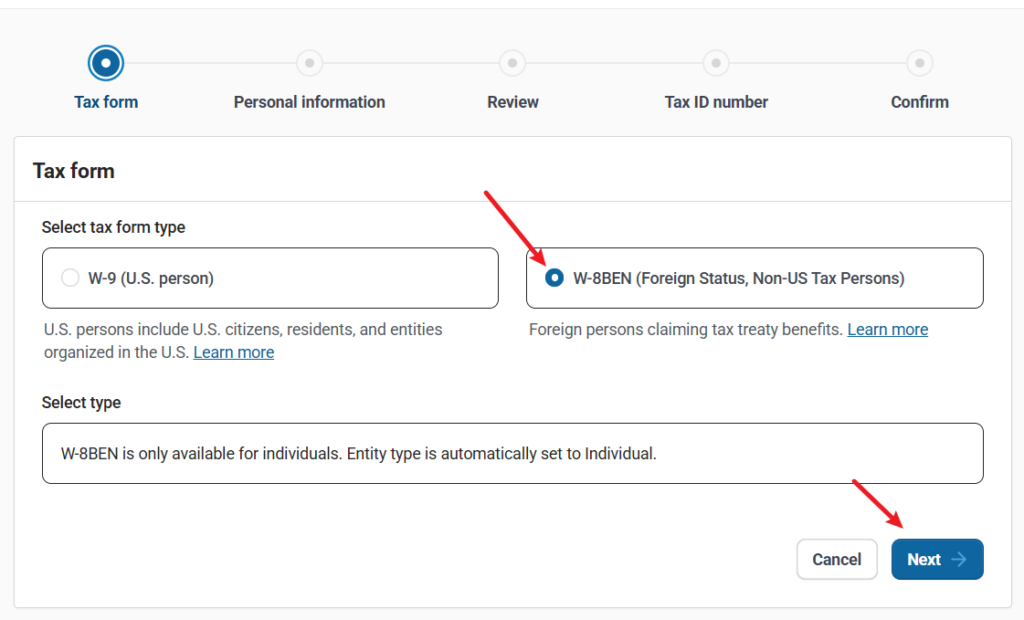The width and height of the screenshot is (1024, 620).
Task: Click the Review step circle indicator
Action: pyautogui.click(x=512, y=63)
